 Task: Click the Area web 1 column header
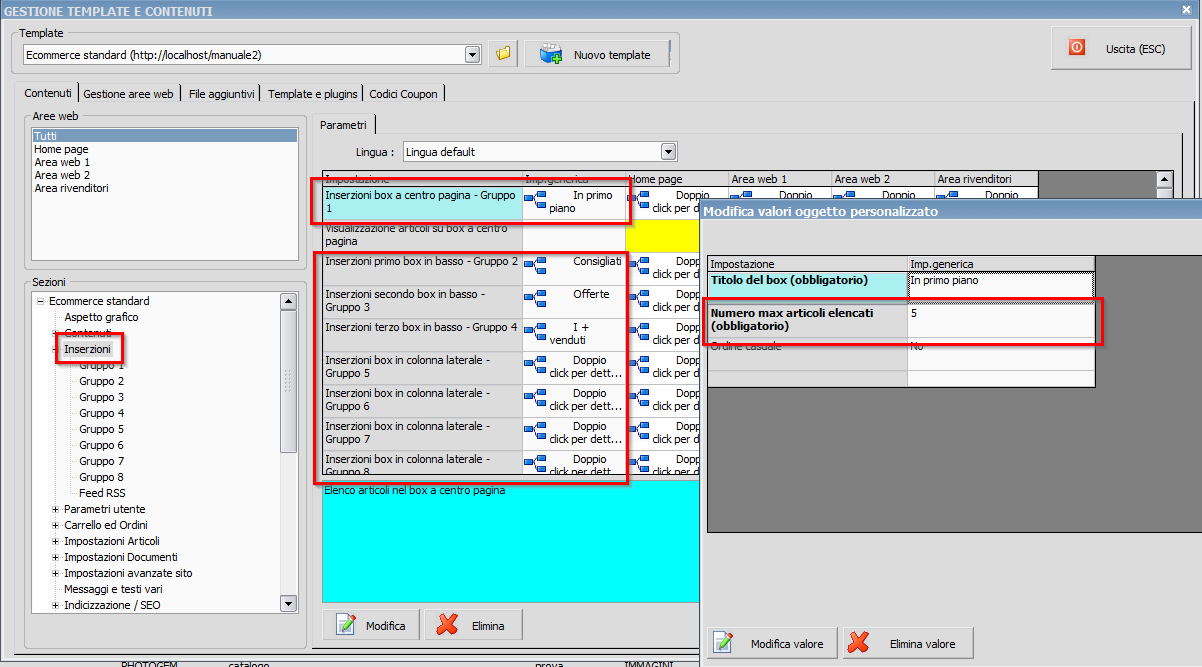(x=780, y=179)
